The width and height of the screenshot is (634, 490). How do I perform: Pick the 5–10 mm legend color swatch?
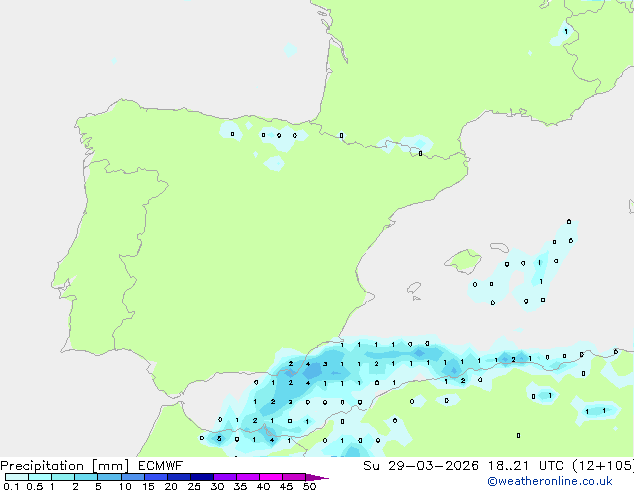109,477
